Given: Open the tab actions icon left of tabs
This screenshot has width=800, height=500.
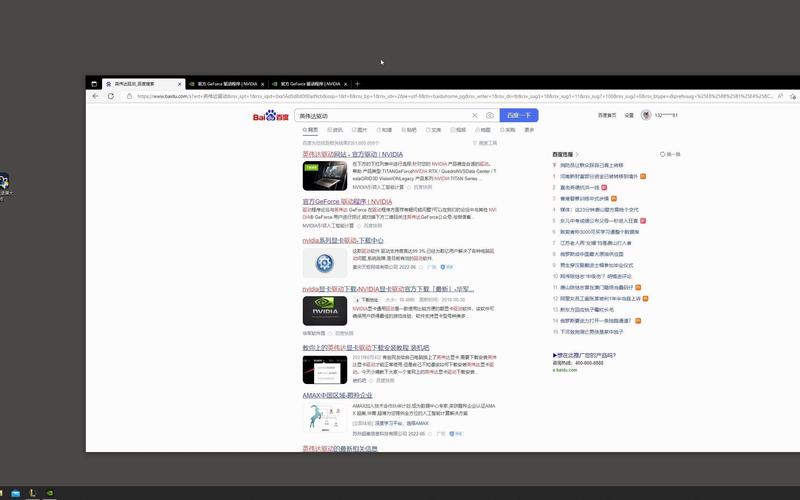Looking at the screenshot, I should 94,84.
